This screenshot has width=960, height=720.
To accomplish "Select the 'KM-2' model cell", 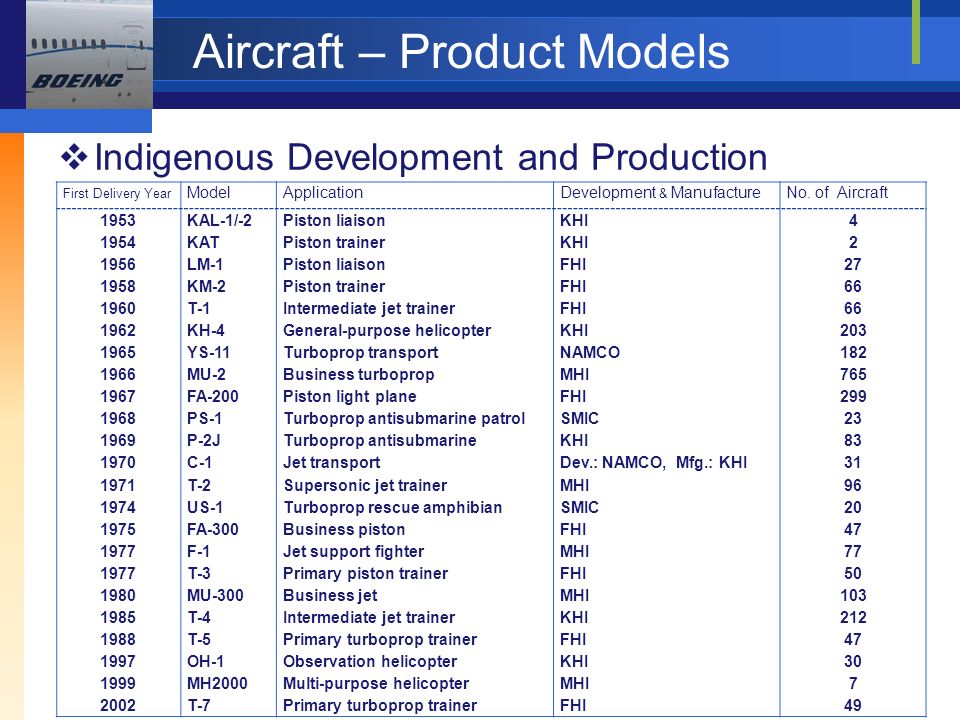I will tap(206, 287).
